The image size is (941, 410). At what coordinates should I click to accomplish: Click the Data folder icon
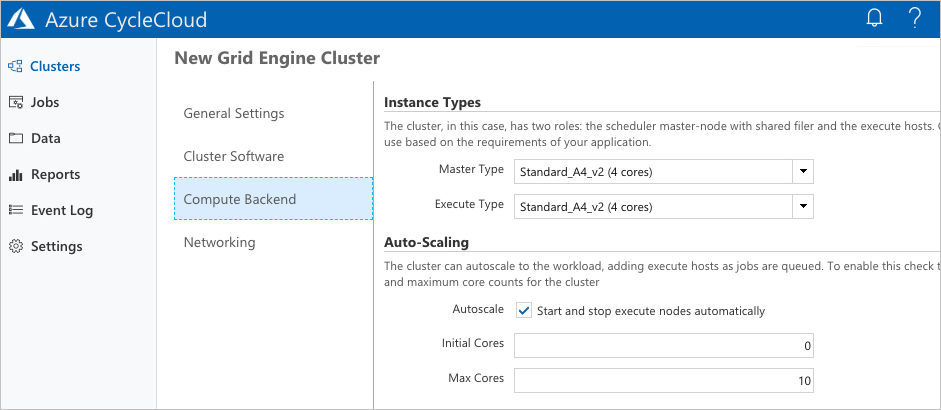coord(15,139)
